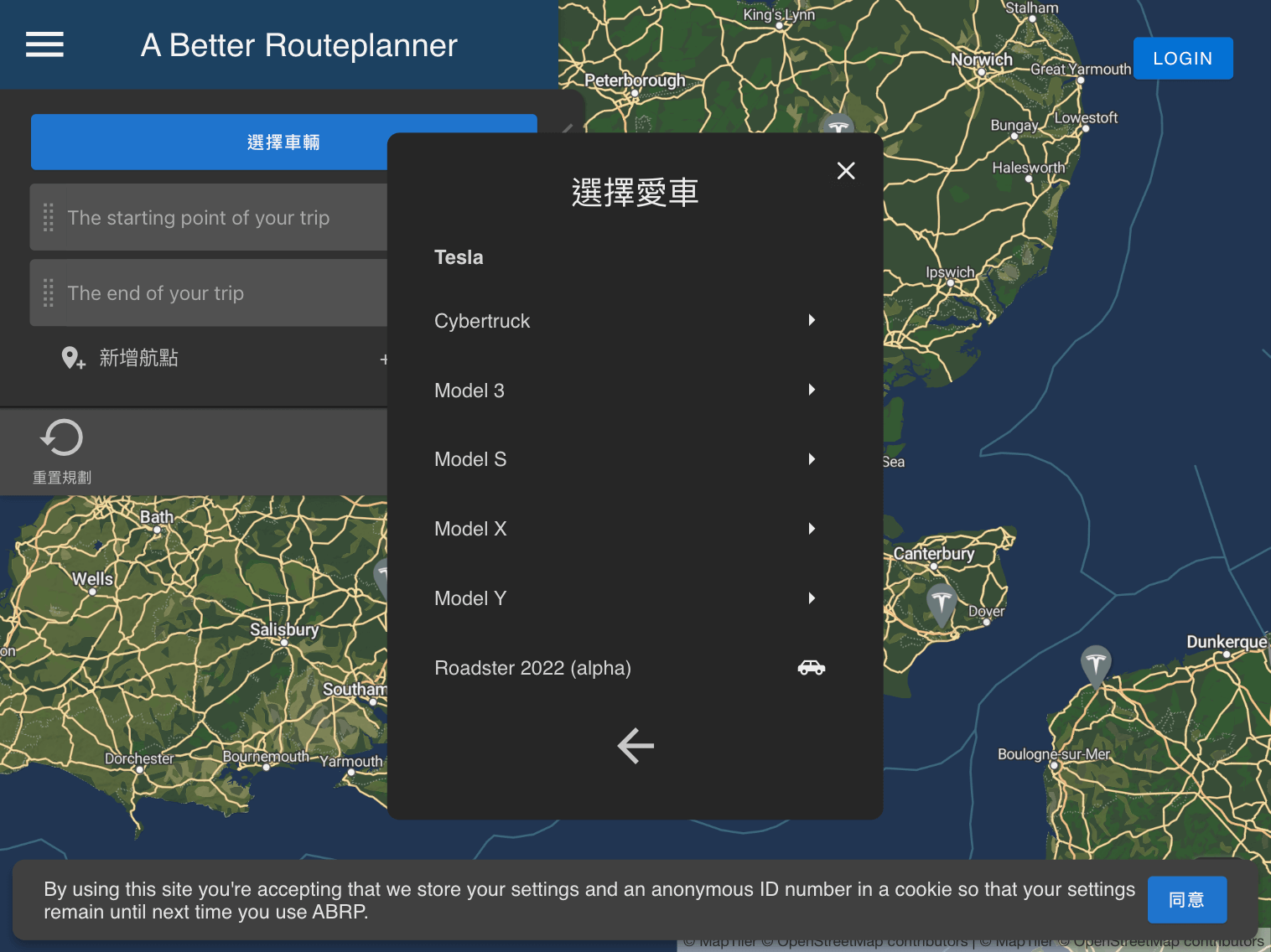
Task: Click the Peterborough label on the map
Action: pos(635,80)
